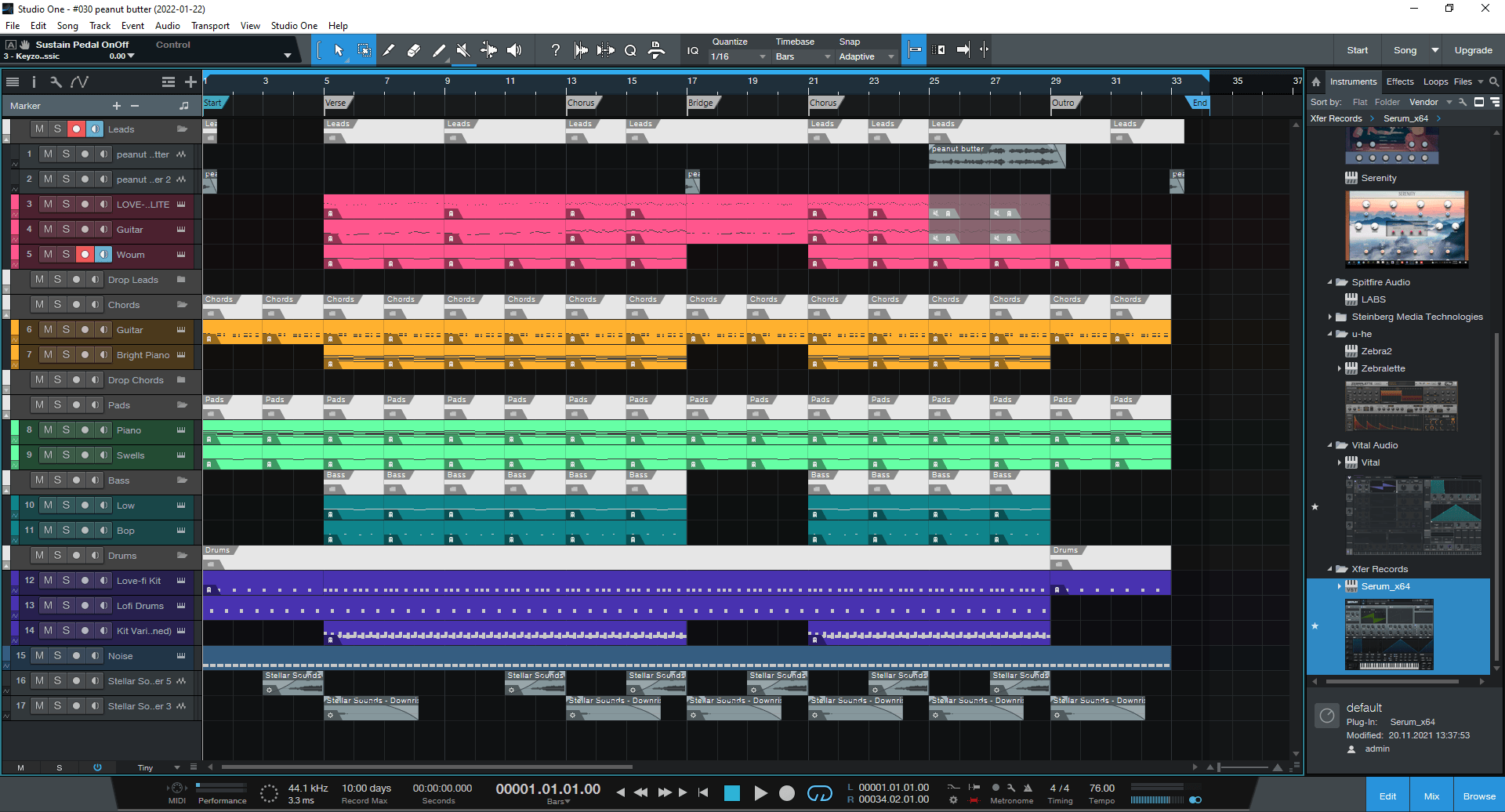Select the Range tool

[x=364, y=50]
